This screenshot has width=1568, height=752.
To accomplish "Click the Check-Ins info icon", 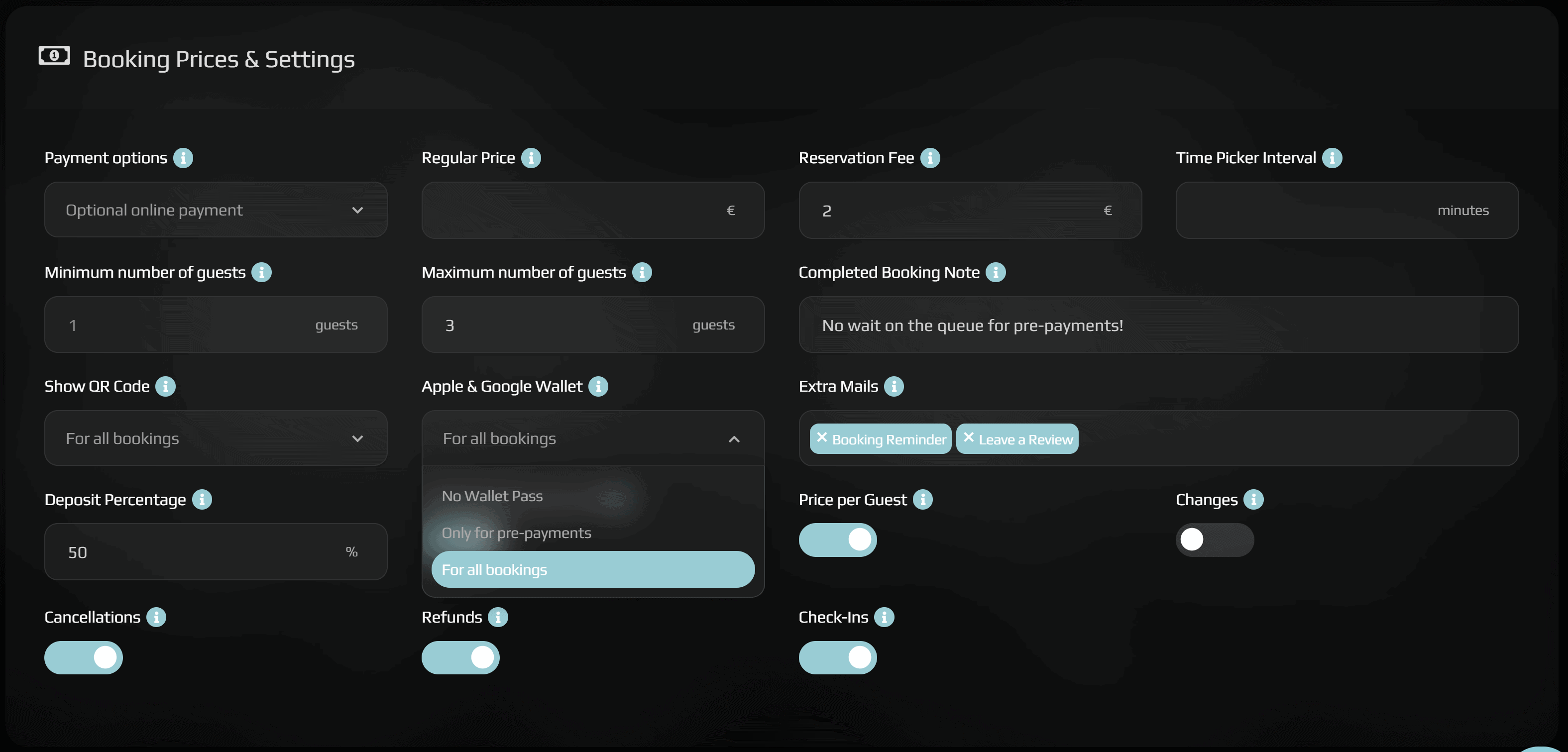I will tap(885, 617).
